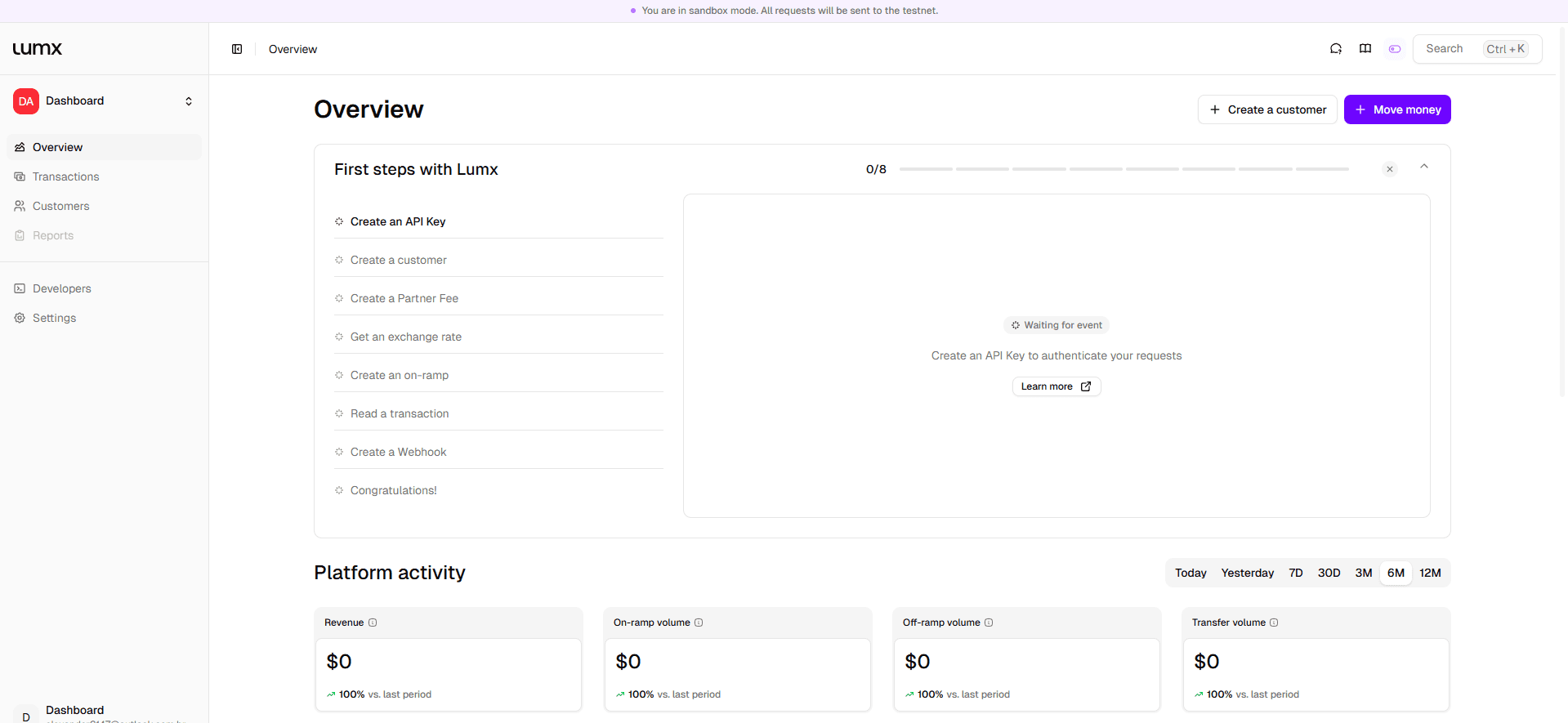Dismiss the First steps with Lumx card
Viewport: 1568px width, 723px height.
[1390, 169]
